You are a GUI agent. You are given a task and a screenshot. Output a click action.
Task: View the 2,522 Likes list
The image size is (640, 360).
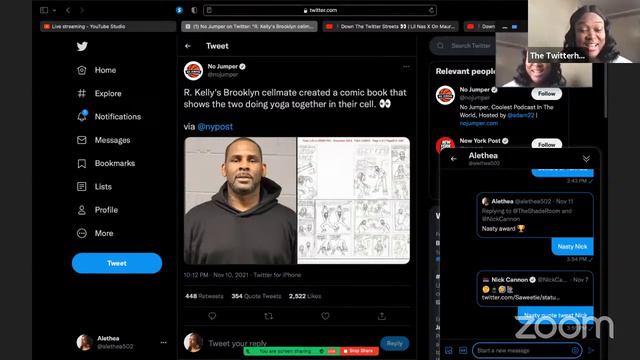pos(305,296)
